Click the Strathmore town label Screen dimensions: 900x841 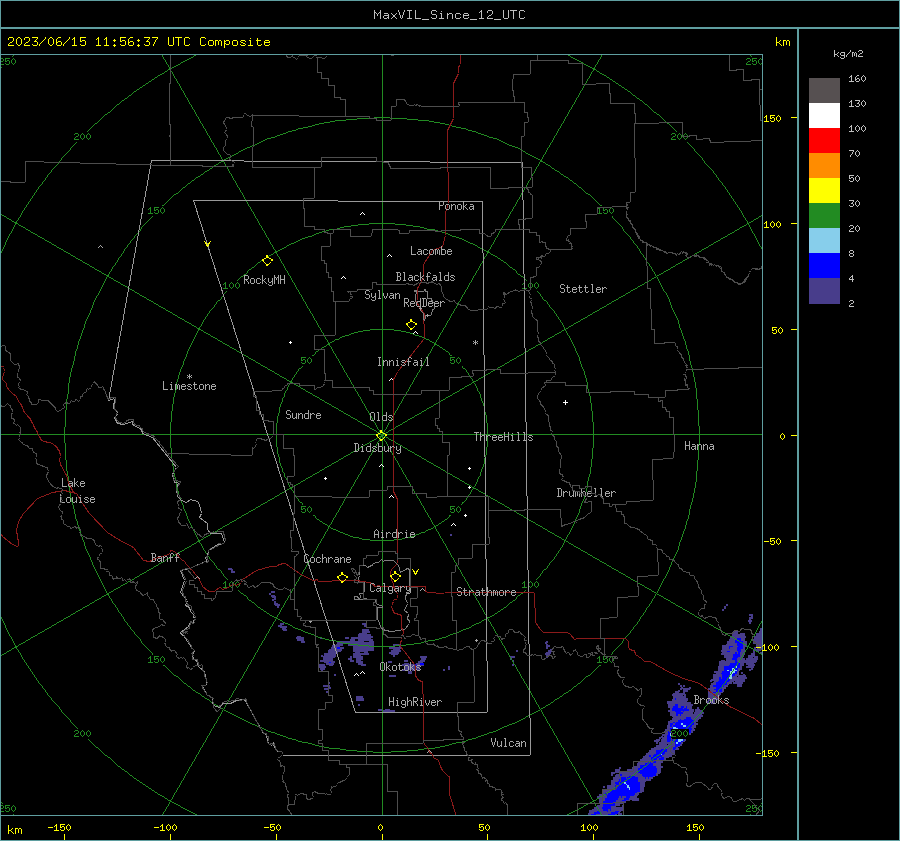486,592
